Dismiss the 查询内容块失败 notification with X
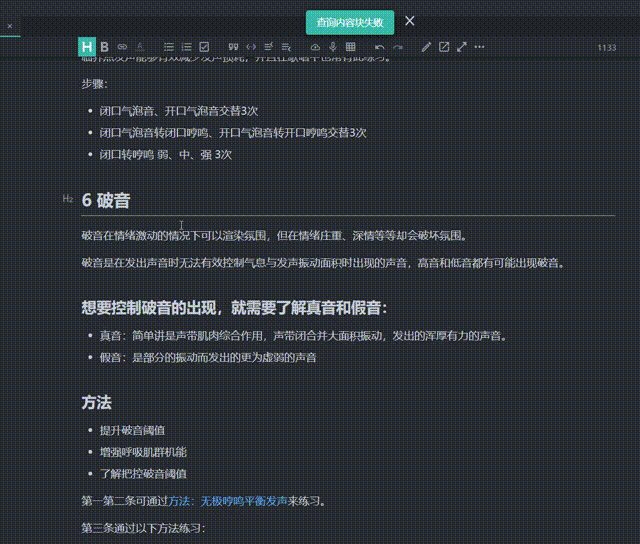 click(410, 21)
